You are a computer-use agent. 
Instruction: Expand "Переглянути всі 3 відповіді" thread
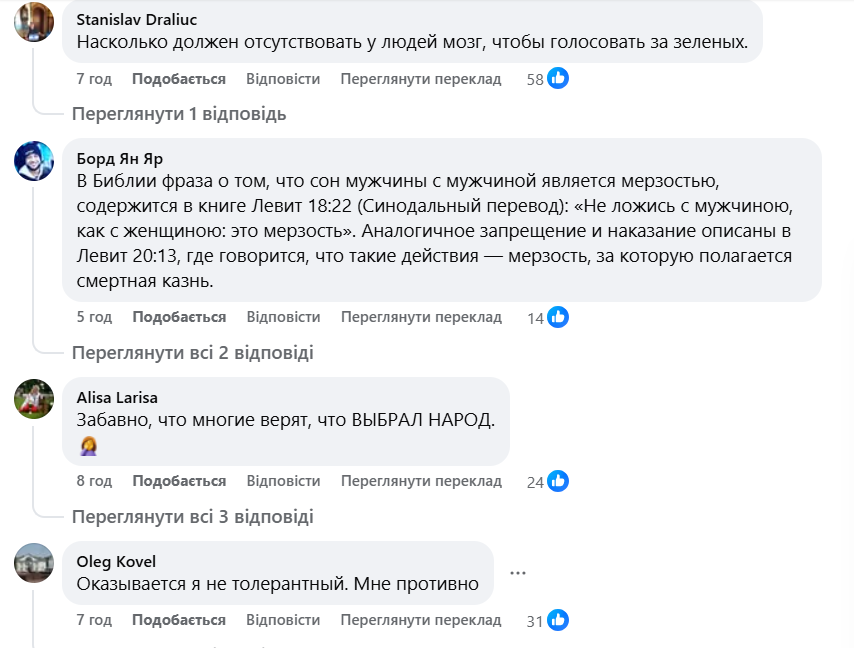point(192,517)
